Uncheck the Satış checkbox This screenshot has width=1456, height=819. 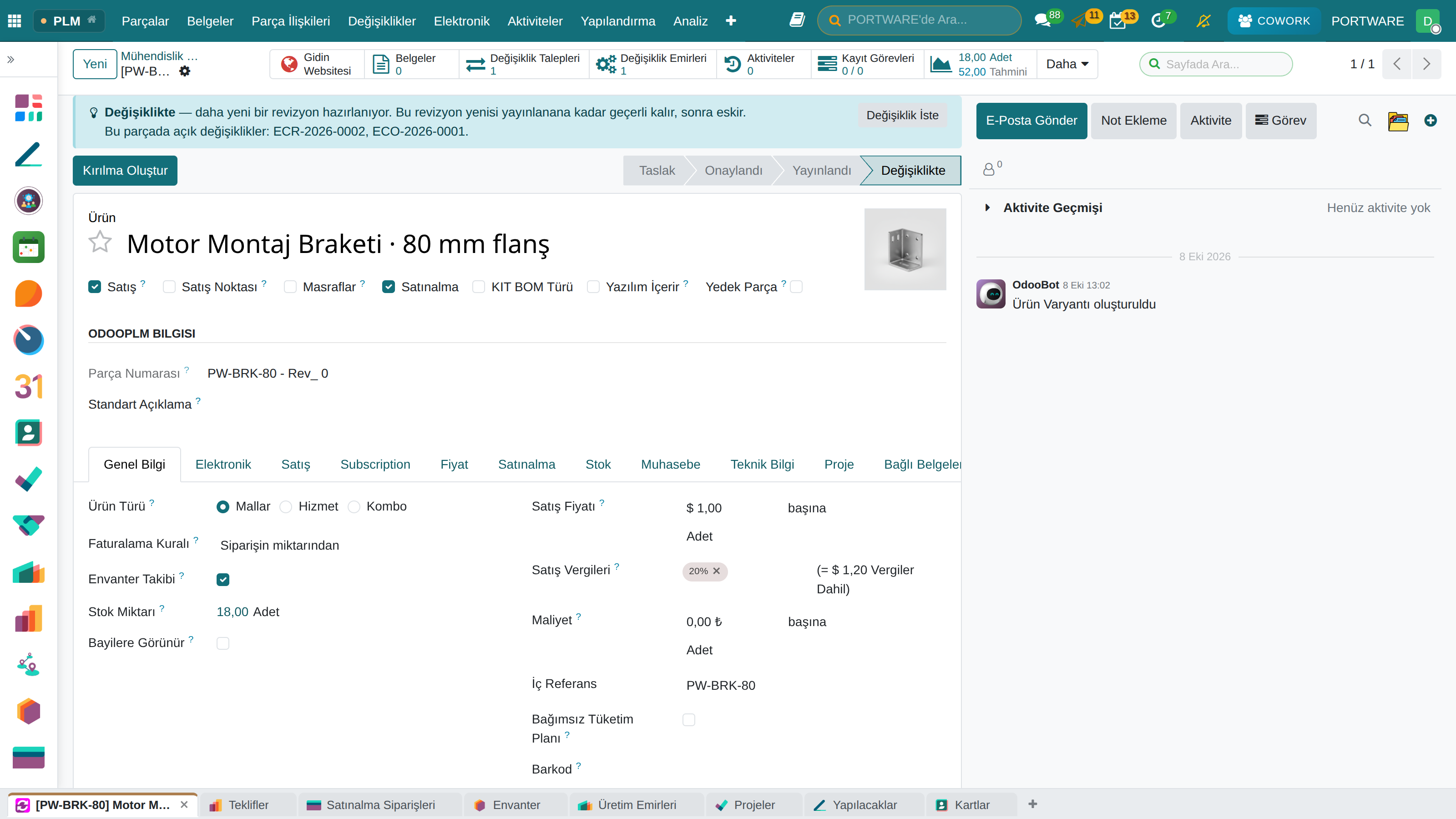94,287
